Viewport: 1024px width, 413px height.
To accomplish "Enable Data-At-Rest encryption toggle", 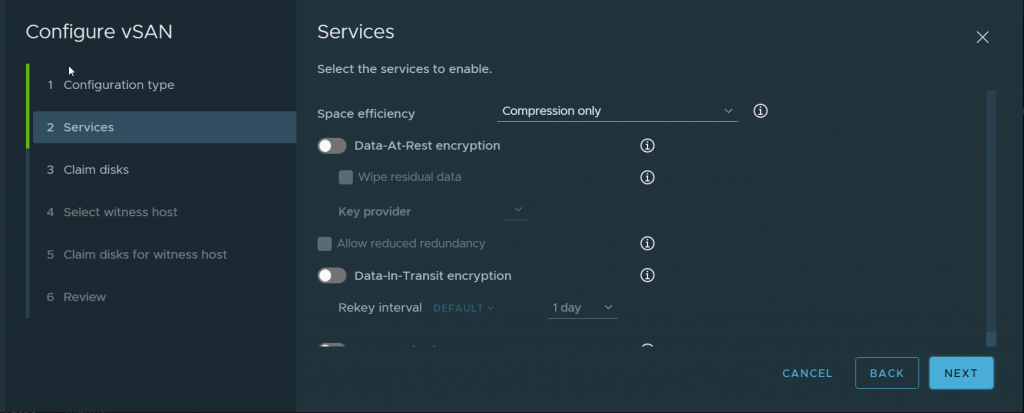I will click(332, 146).
